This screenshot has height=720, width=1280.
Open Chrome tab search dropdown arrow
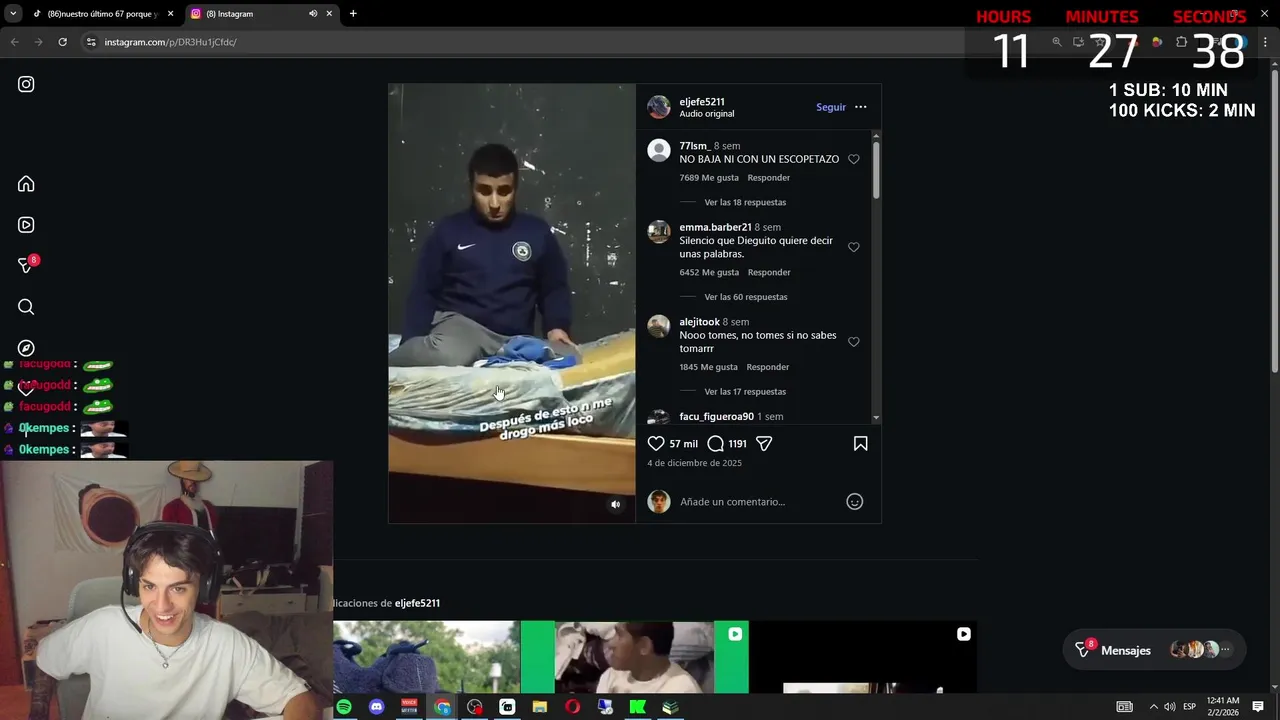[x=13, y=14]
